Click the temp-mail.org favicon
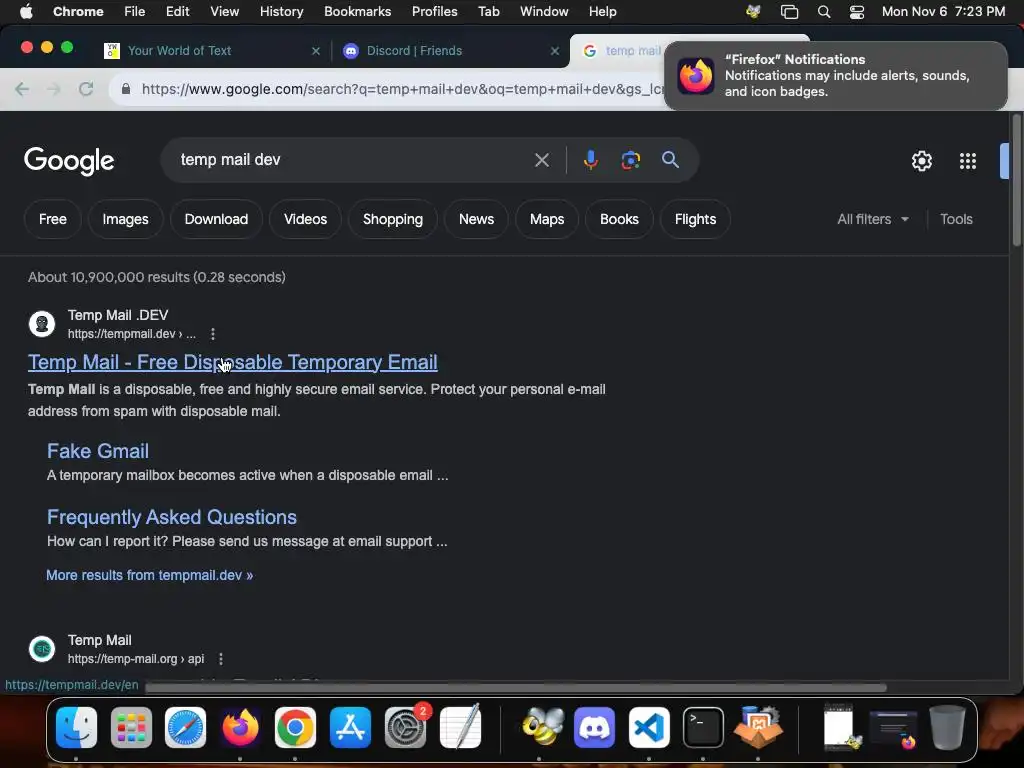The width and height of the screenshot is (1024, 768). tap(42, 648)
